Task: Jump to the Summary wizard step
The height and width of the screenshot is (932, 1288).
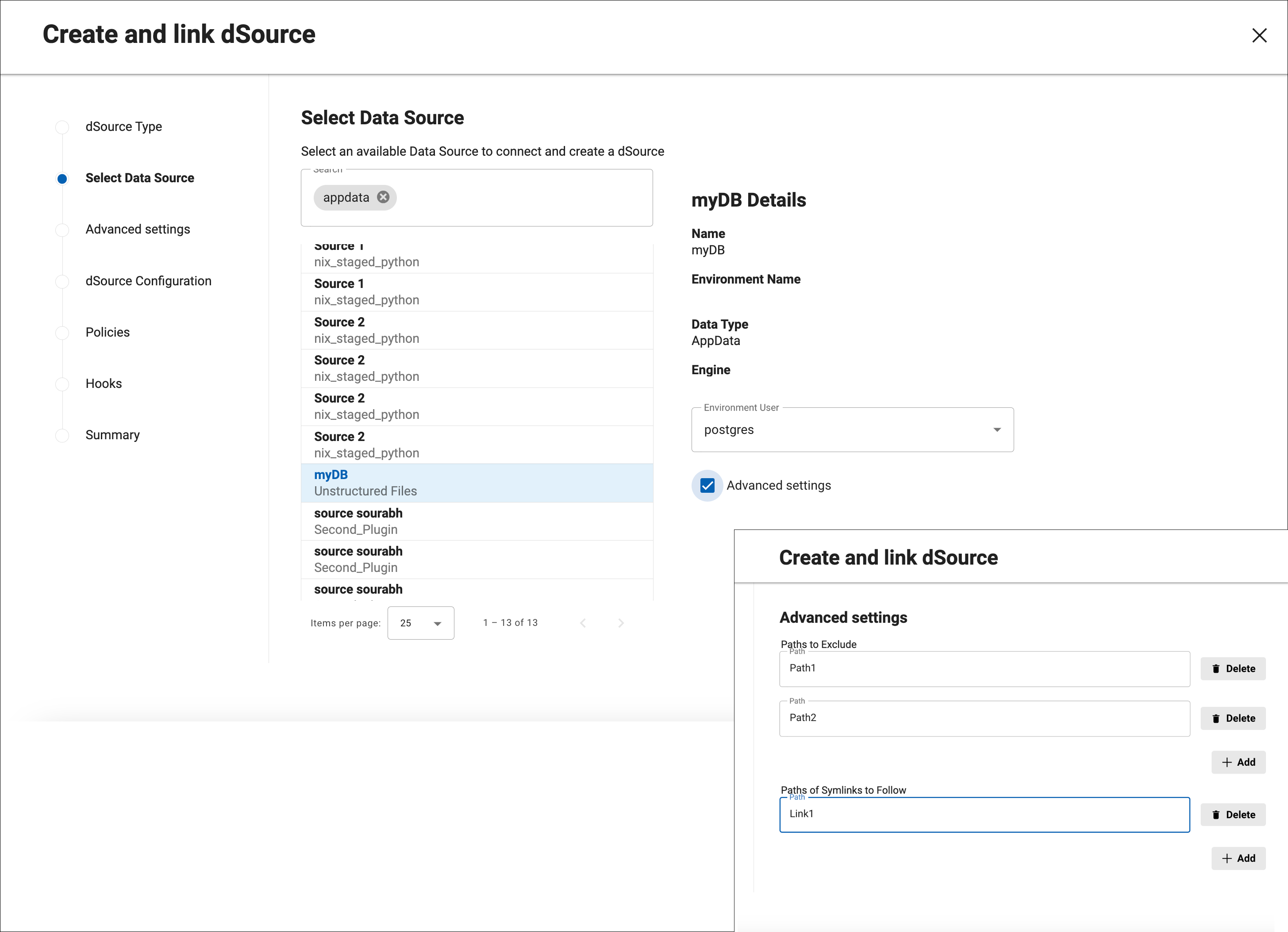Action: pos(112,435)
